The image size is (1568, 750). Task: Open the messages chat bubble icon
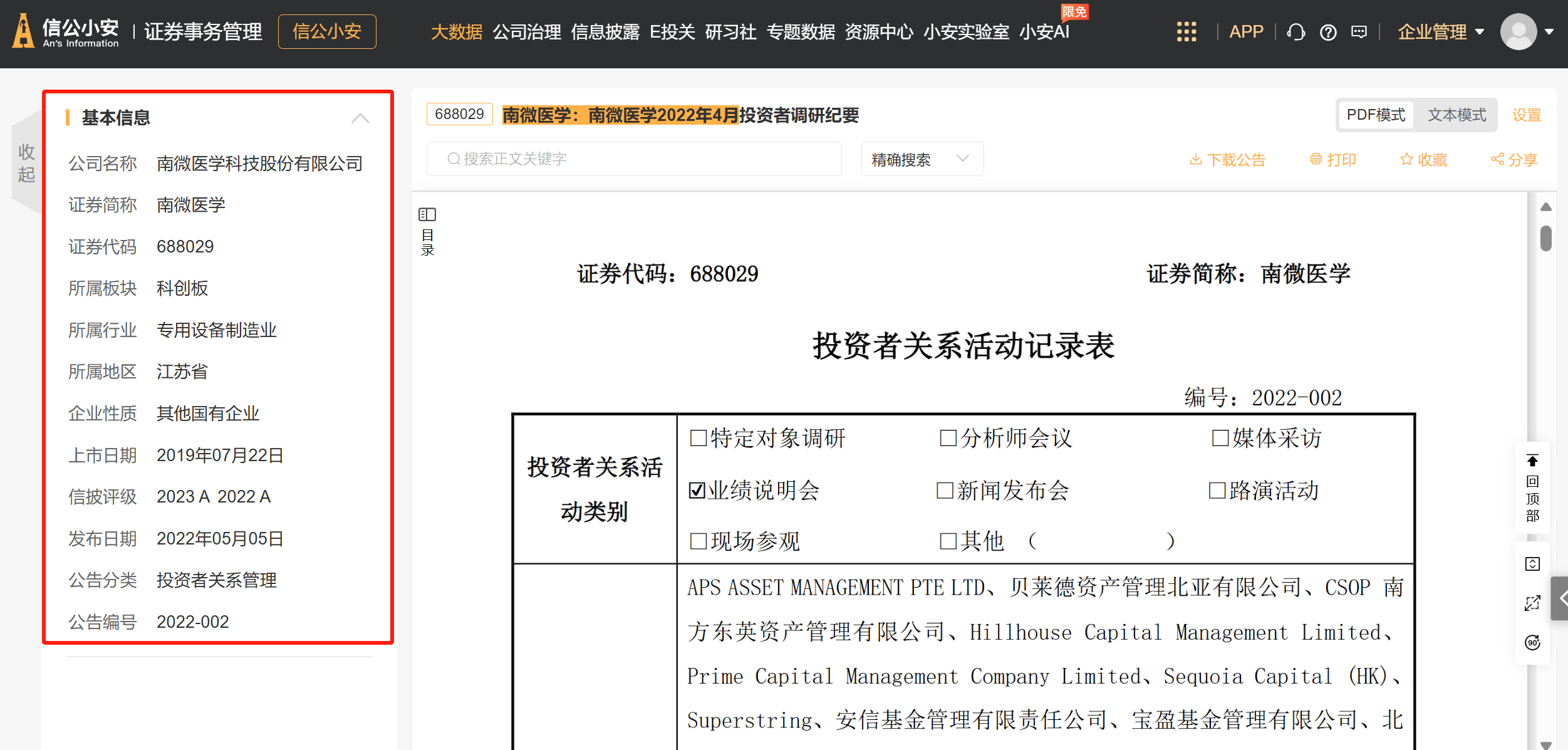(1359, 32)
